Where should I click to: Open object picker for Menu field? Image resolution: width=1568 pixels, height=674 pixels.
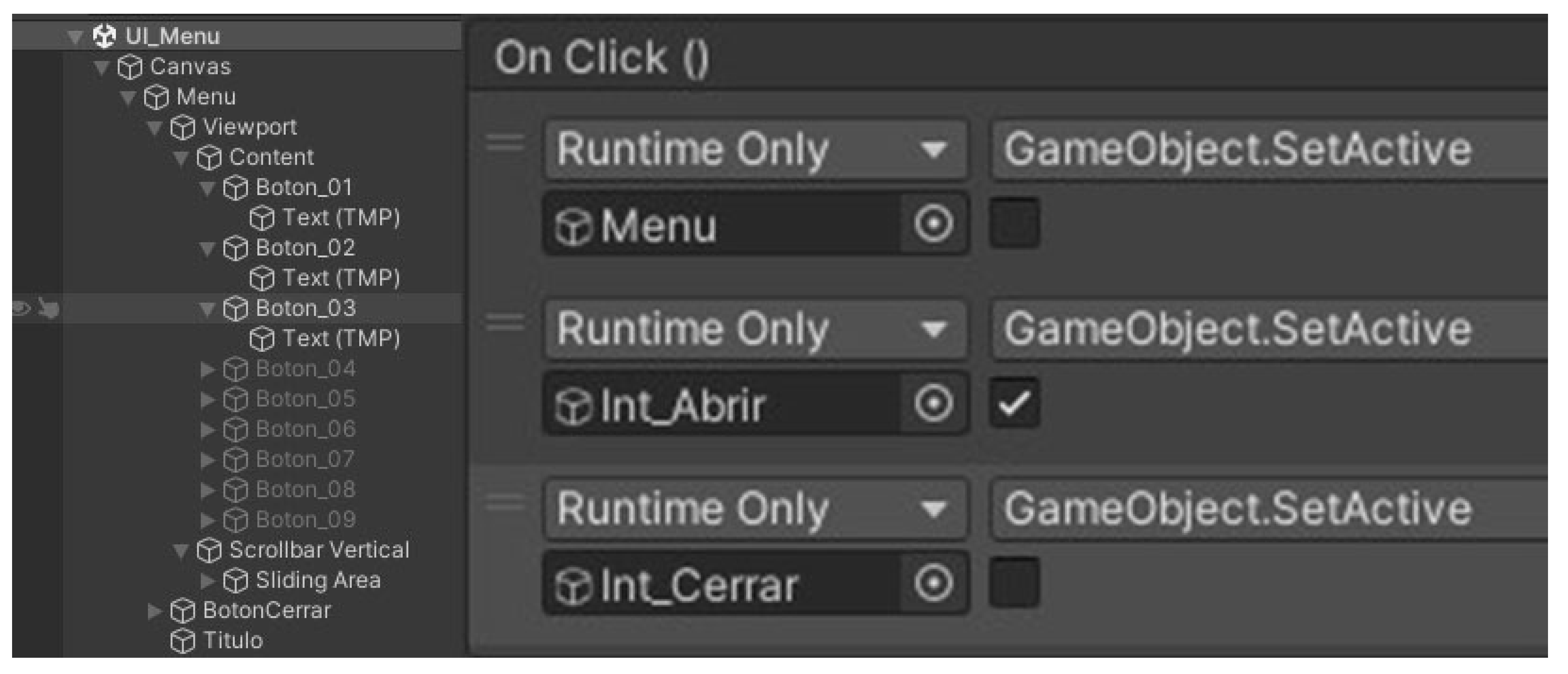coord(933,223)
